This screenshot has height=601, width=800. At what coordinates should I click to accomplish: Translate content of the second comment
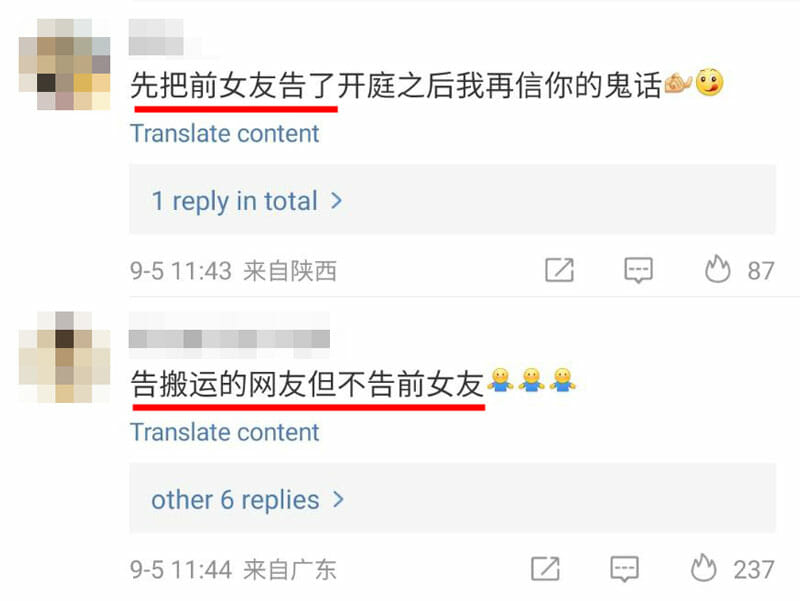click(224, 433)
